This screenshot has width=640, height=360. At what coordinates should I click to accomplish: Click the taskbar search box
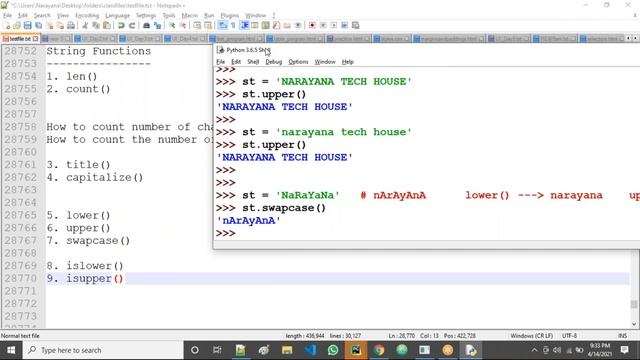point(103,350)
